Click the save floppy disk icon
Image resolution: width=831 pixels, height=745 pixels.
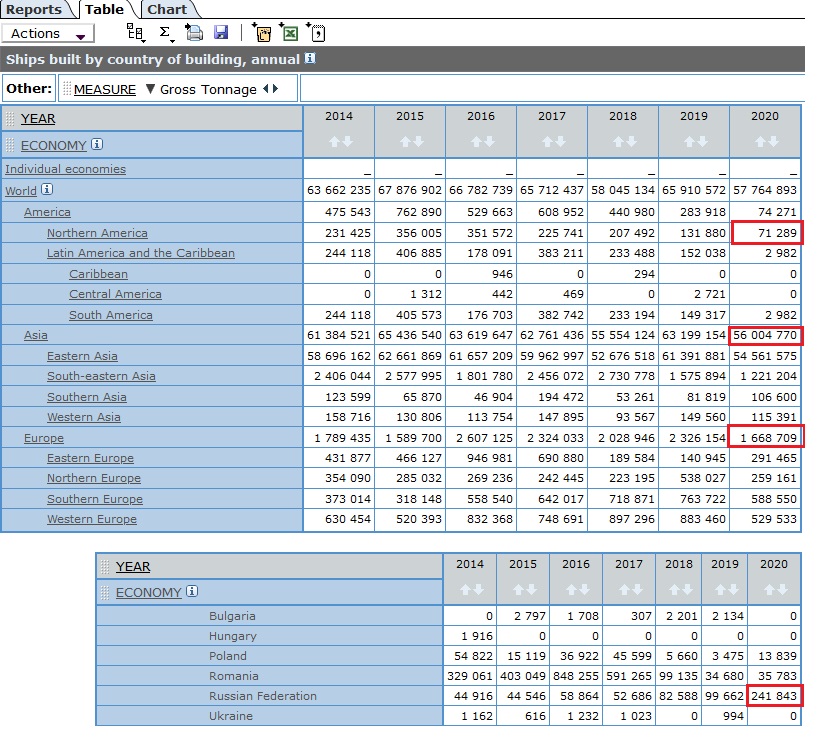[221, 32]
